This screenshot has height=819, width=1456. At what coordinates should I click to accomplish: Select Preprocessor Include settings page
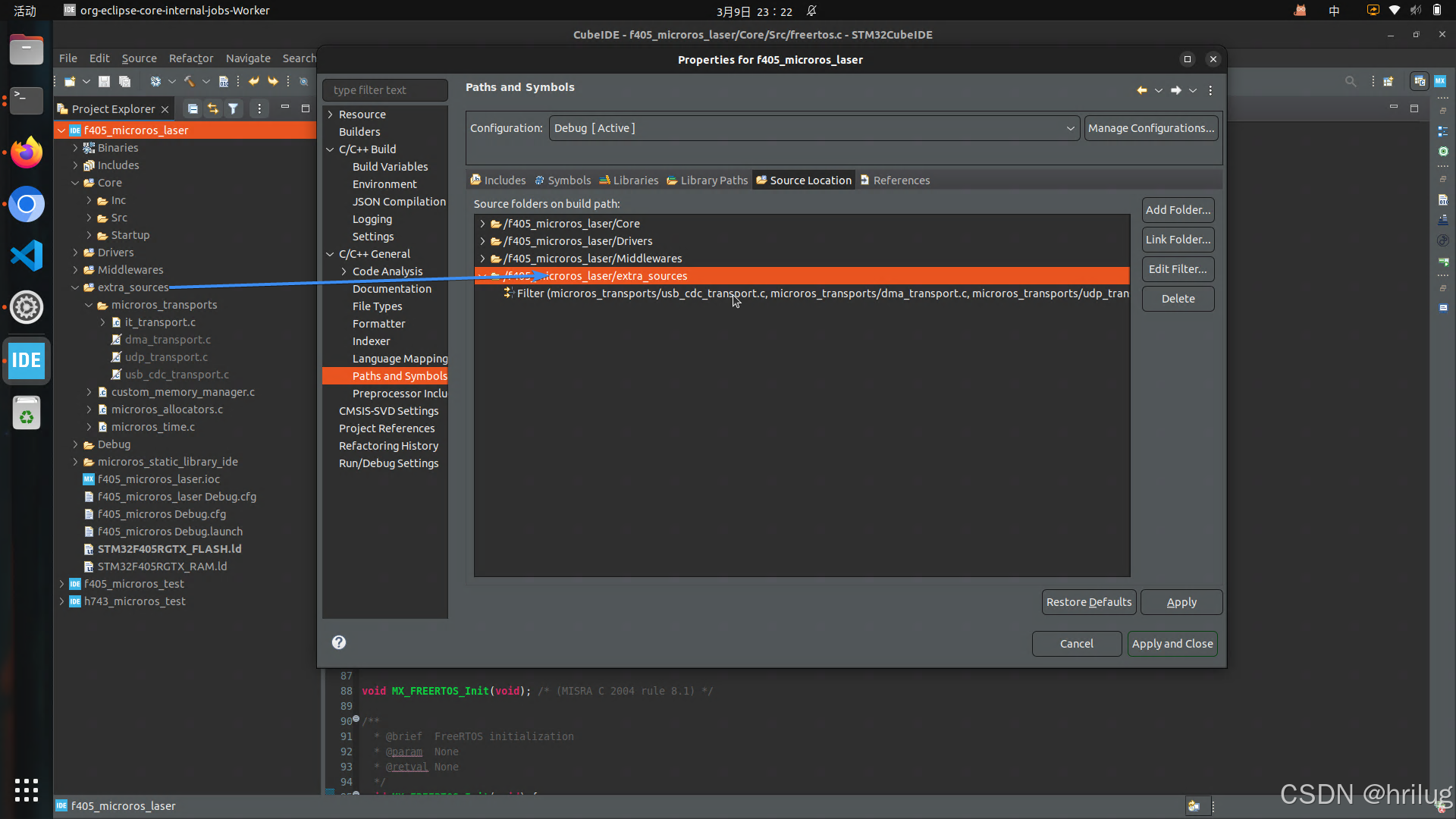[x=399, y=394]
